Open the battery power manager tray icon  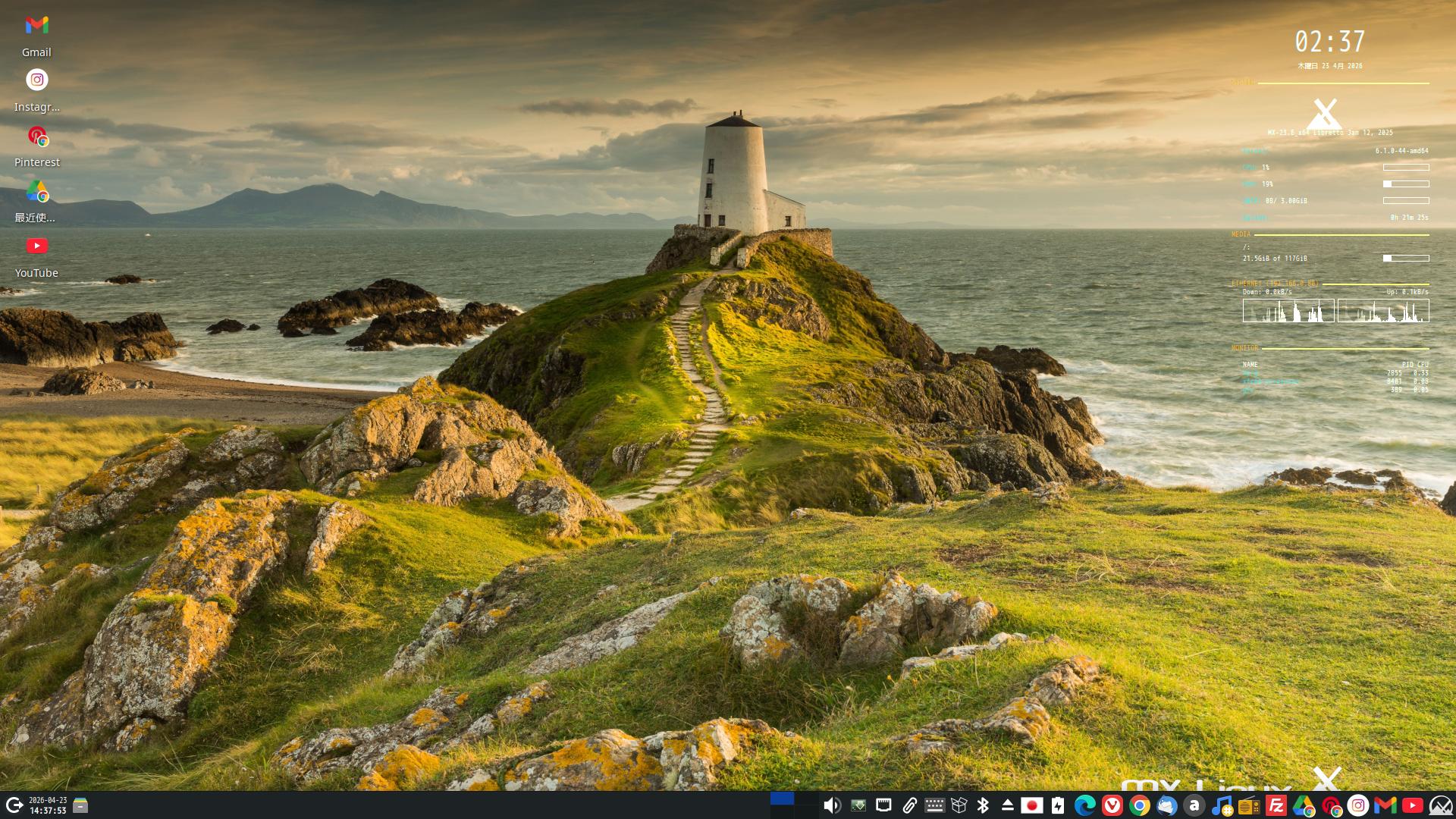1058,805
